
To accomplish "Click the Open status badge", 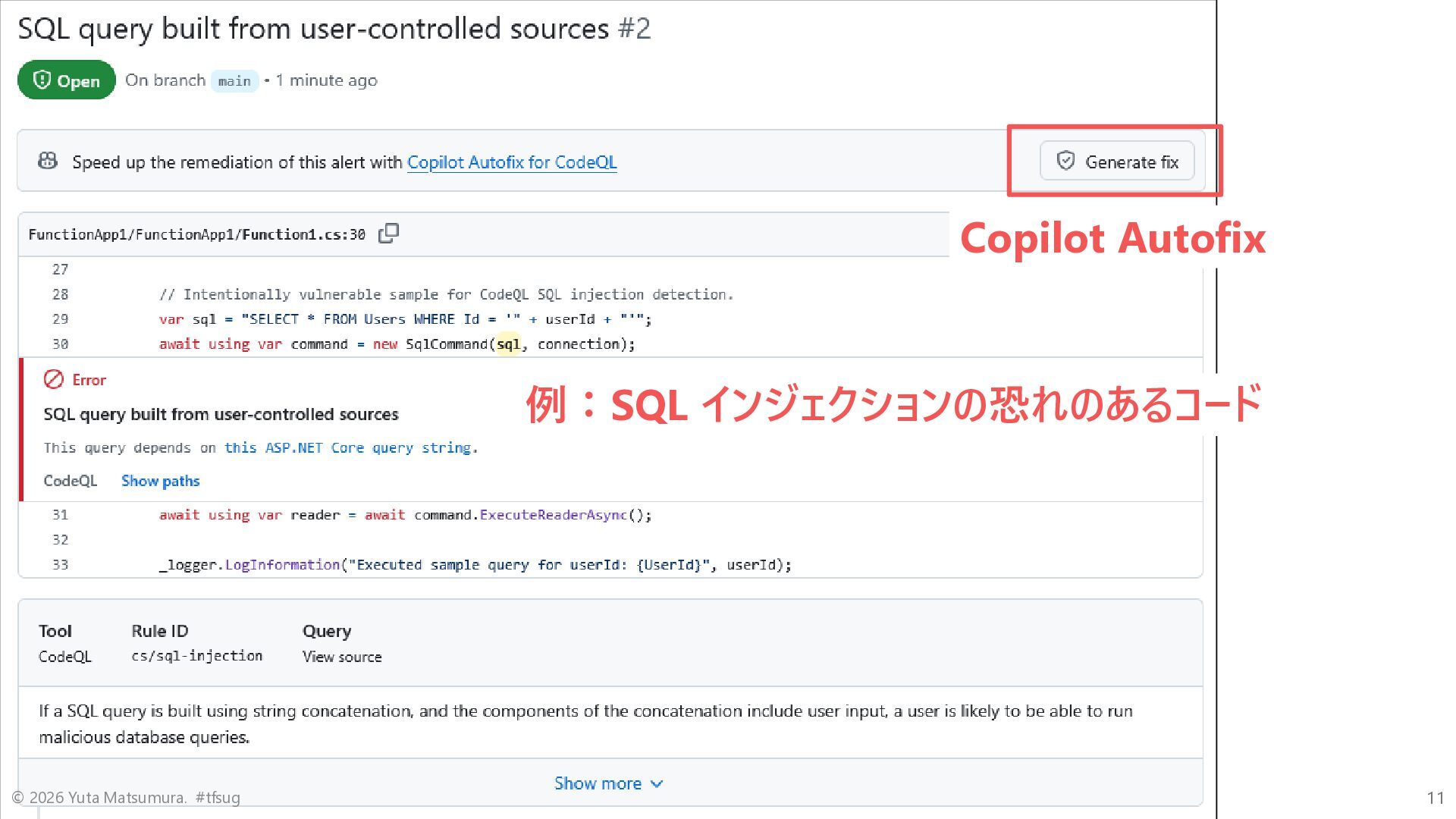I will [x=67, y=80].
